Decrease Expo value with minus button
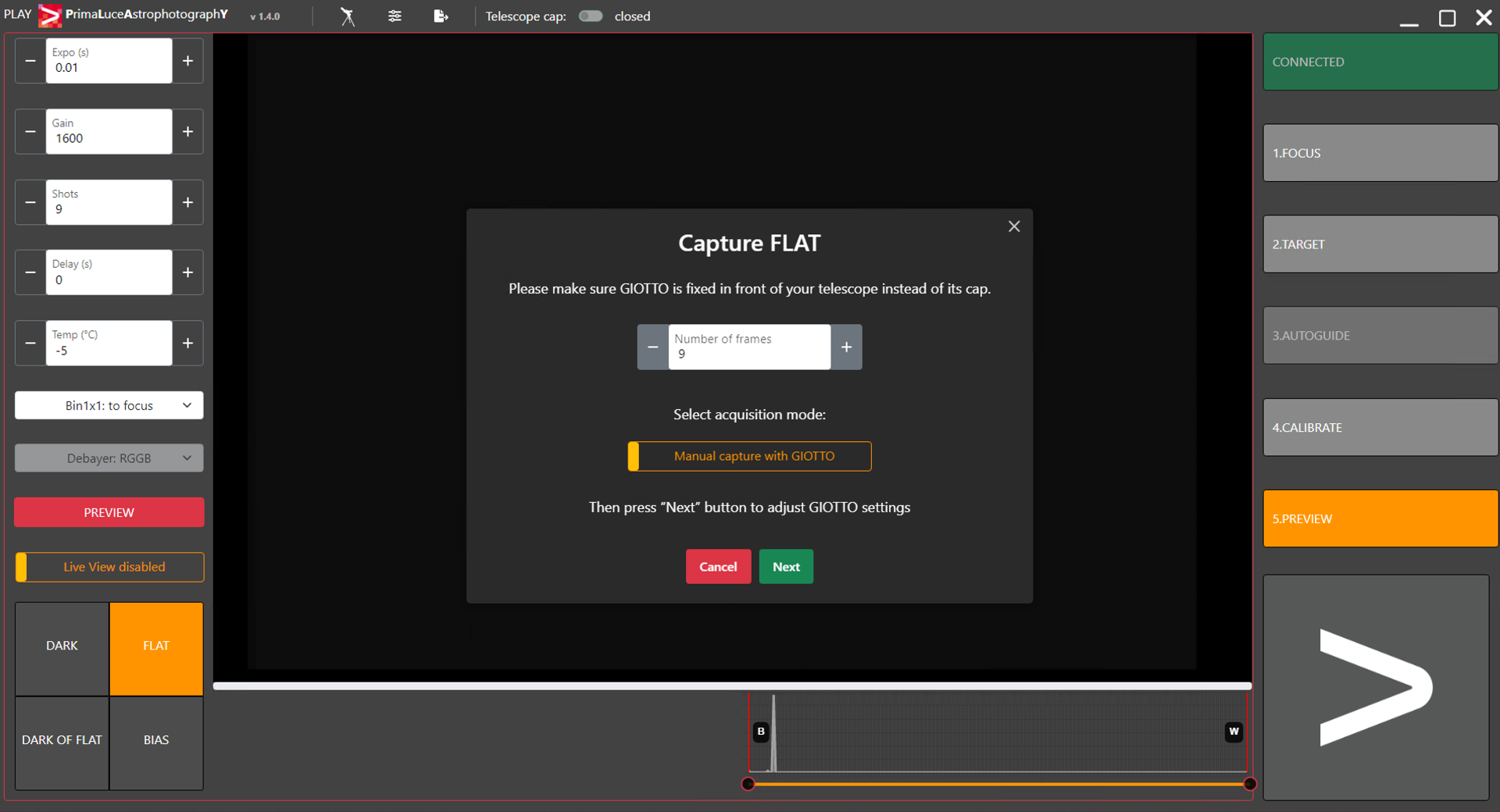 [30, 61]
